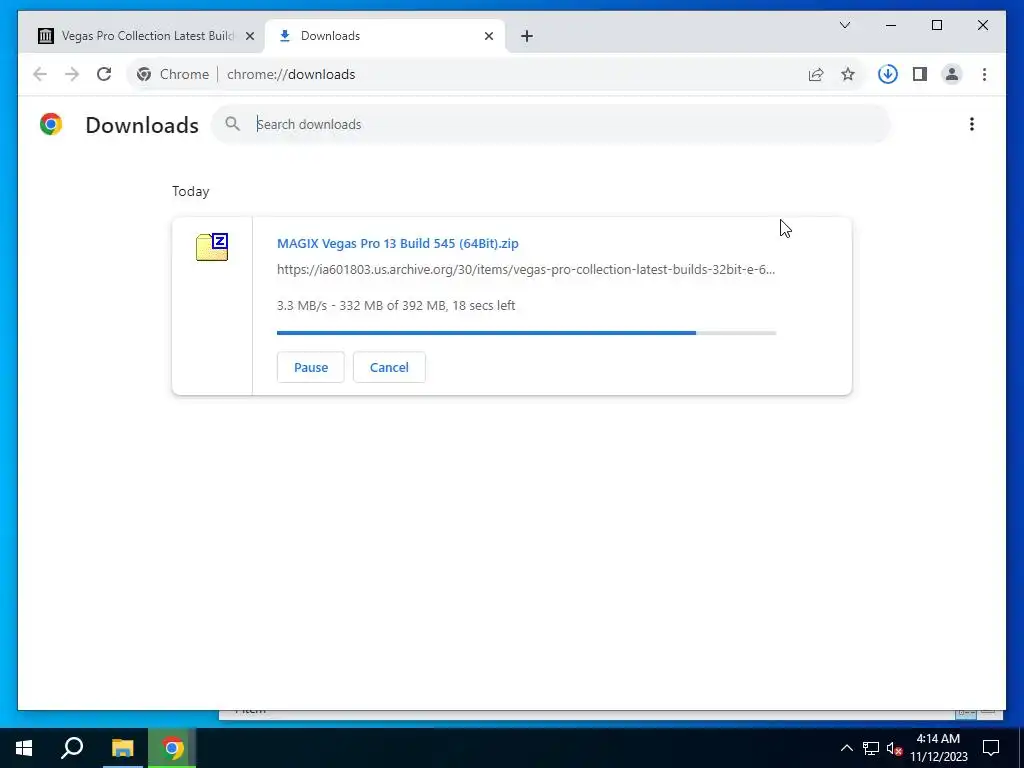Maximize the Chrome window
Viewport: 1024px width, 768px height.
point(936,25)
